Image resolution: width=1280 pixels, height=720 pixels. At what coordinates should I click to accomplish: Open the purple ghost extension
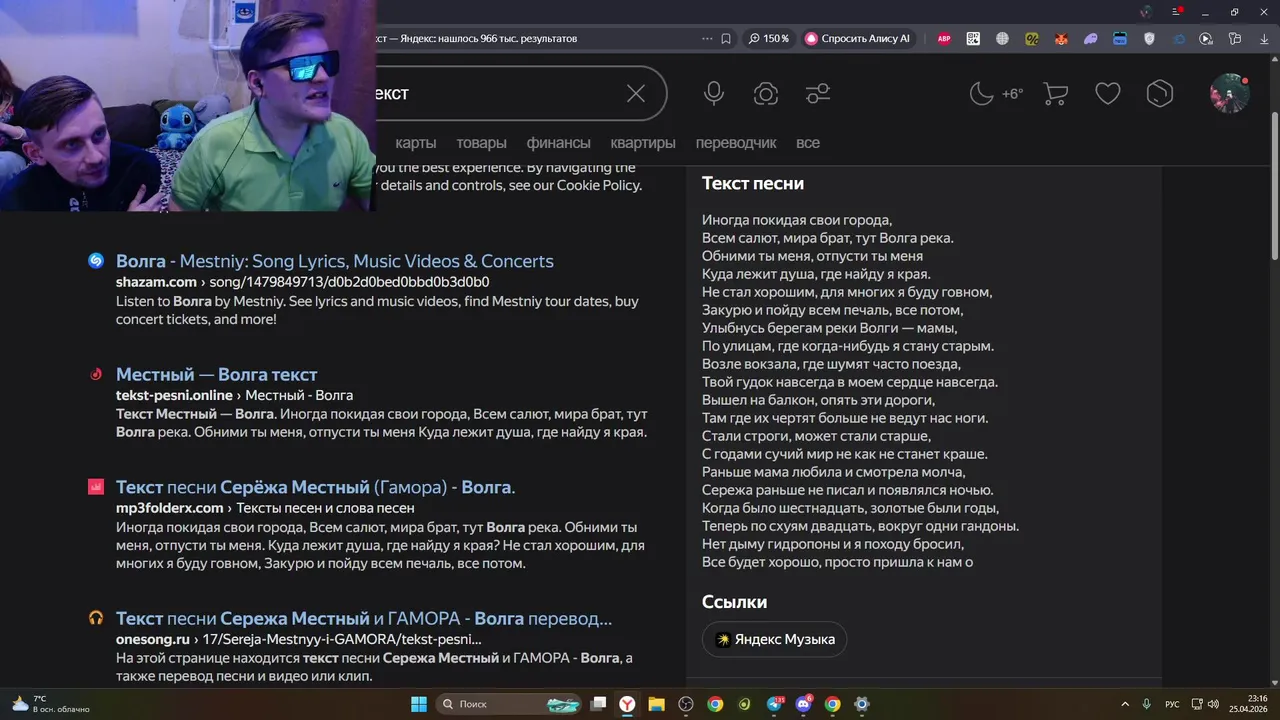tap(1090, 39)
